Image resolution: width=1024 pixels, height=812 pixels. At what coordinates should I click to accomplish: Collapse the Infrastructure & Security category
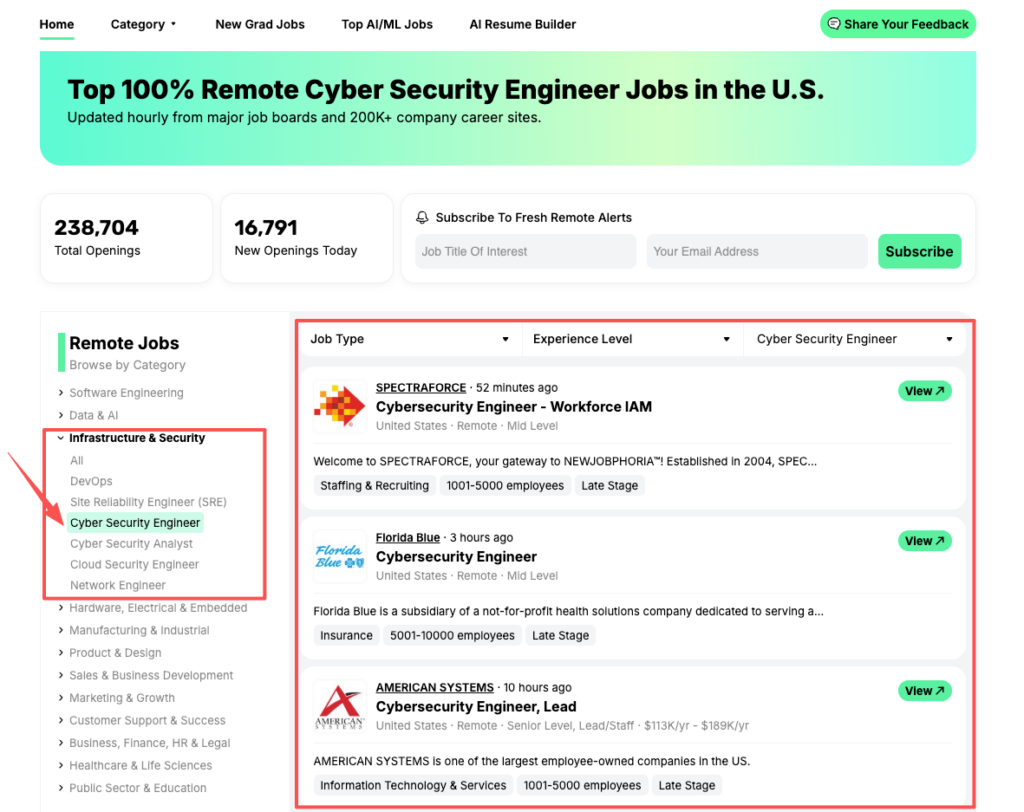136,437
